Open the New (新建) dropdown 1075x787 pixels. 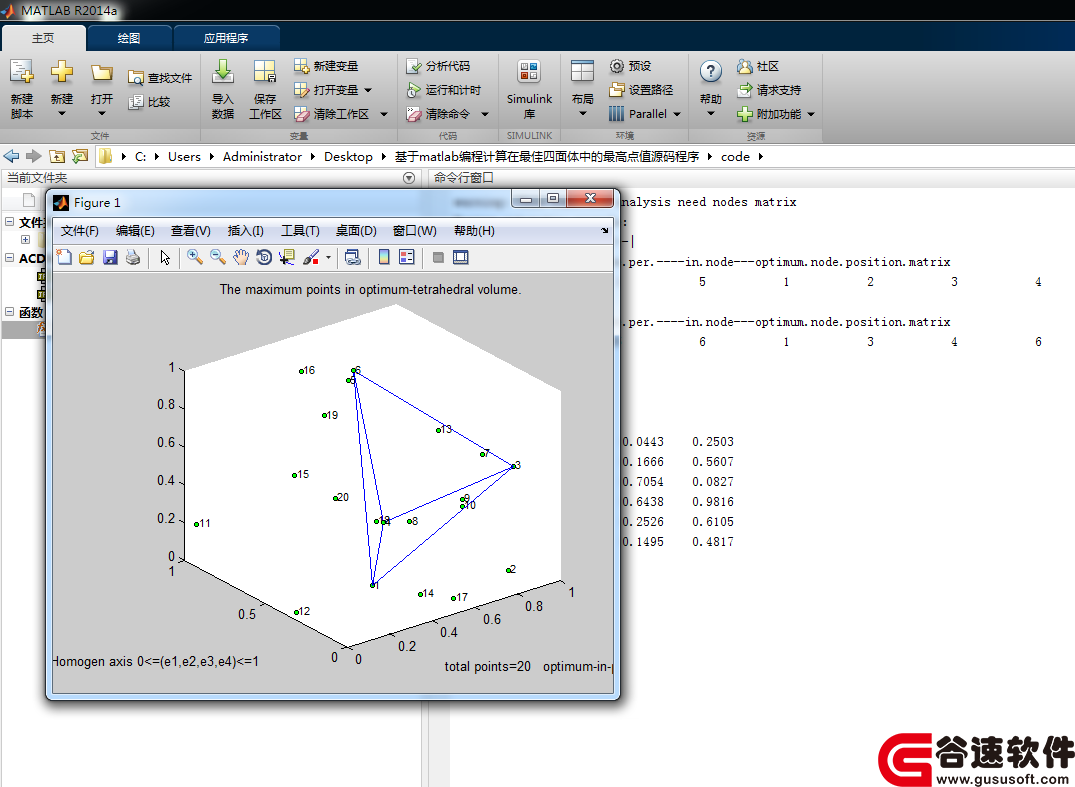click(x=62, y=90)
